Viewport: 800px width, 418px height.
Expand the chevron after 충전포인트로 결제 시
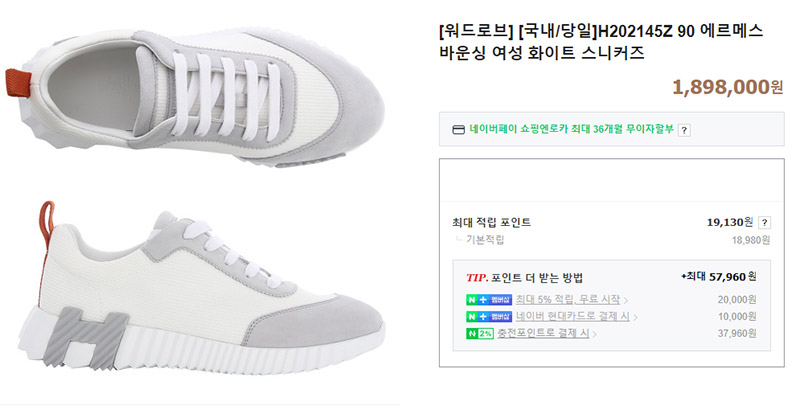594,334
